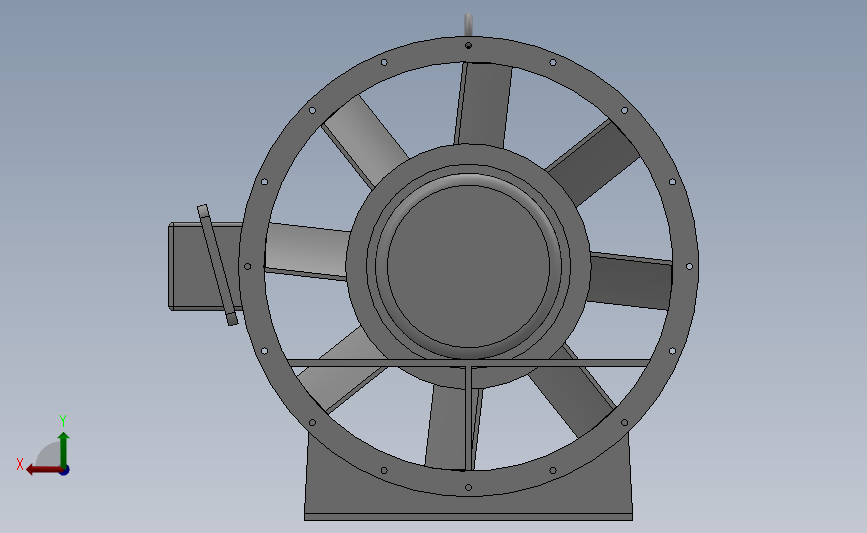The height and width of the screenshot is (533, 867).
Task: Click the green Y axis arrow of the triad
Action: [64, 450]
